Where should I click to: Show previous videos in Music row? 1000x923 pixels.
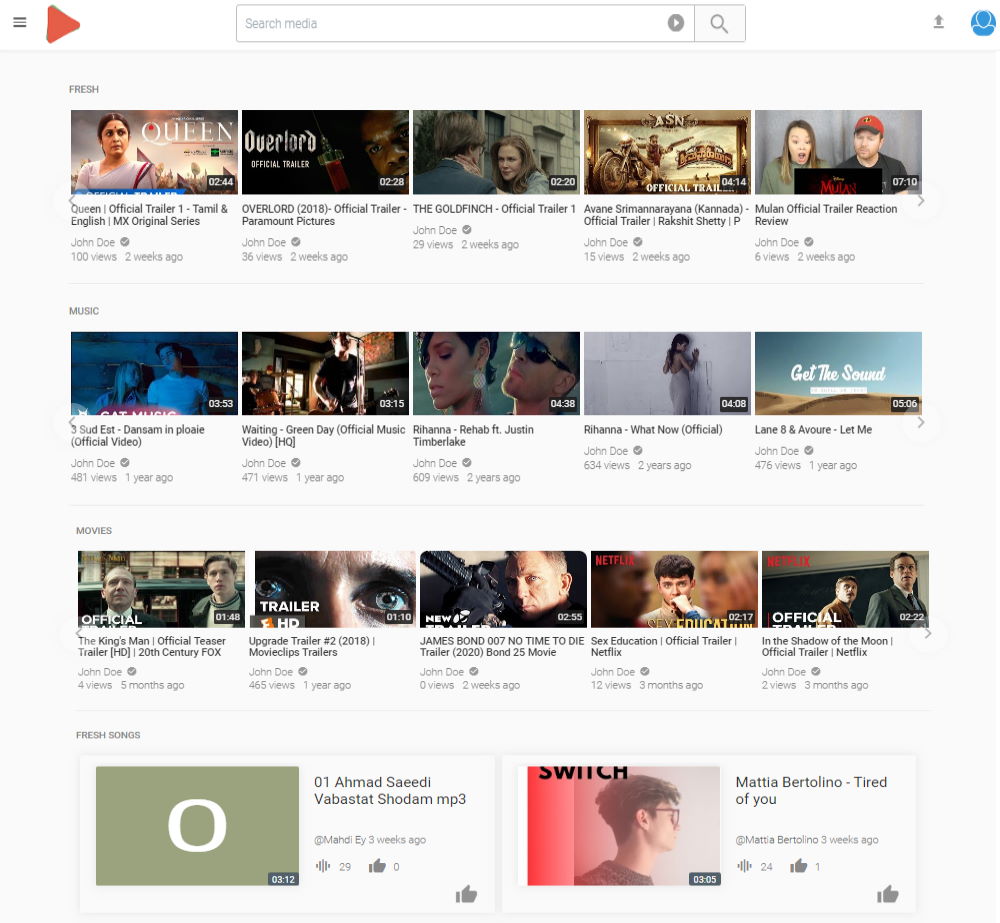[72, 422]
